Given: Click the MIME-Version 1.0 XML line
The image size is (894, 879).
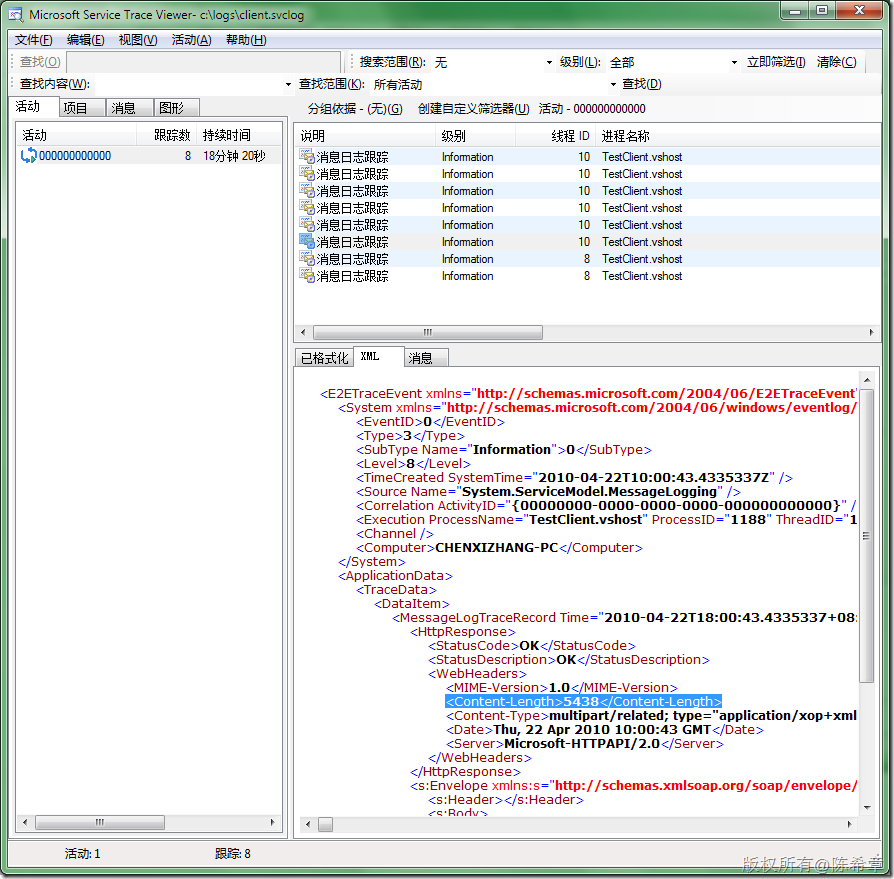Looking at the screenshot, I should coord(562,687).
